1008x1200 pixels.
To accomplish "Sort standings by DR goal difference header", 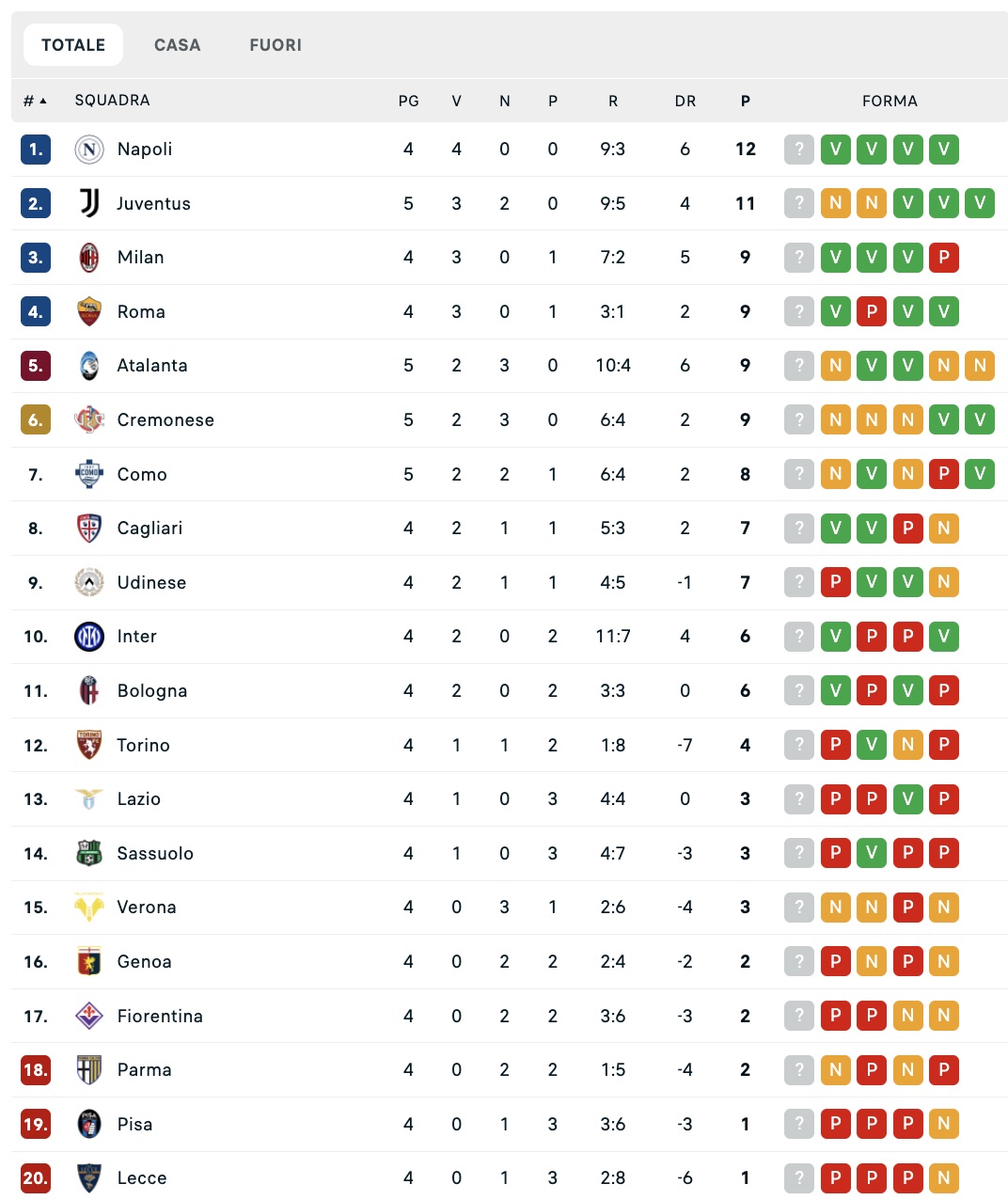I will pyautogui.click(x=685, y=101).
